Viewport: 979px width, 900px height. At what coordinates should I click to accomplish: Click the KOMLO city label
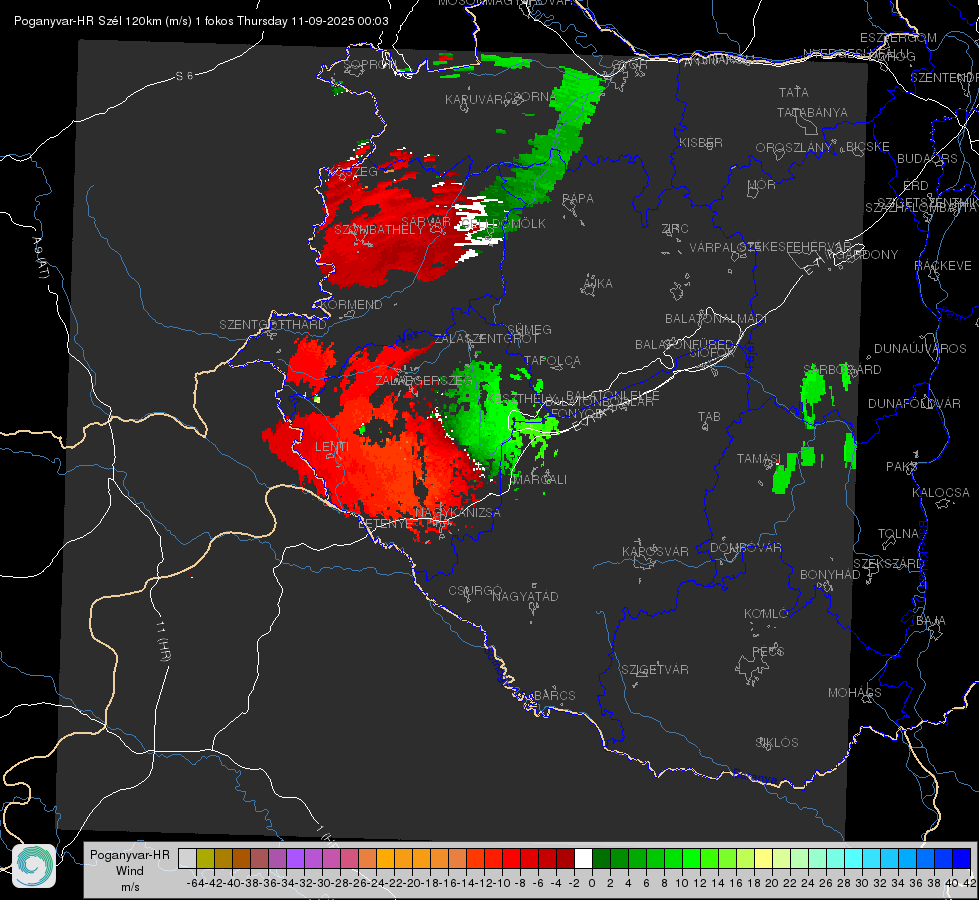click(x=765, y=614)
